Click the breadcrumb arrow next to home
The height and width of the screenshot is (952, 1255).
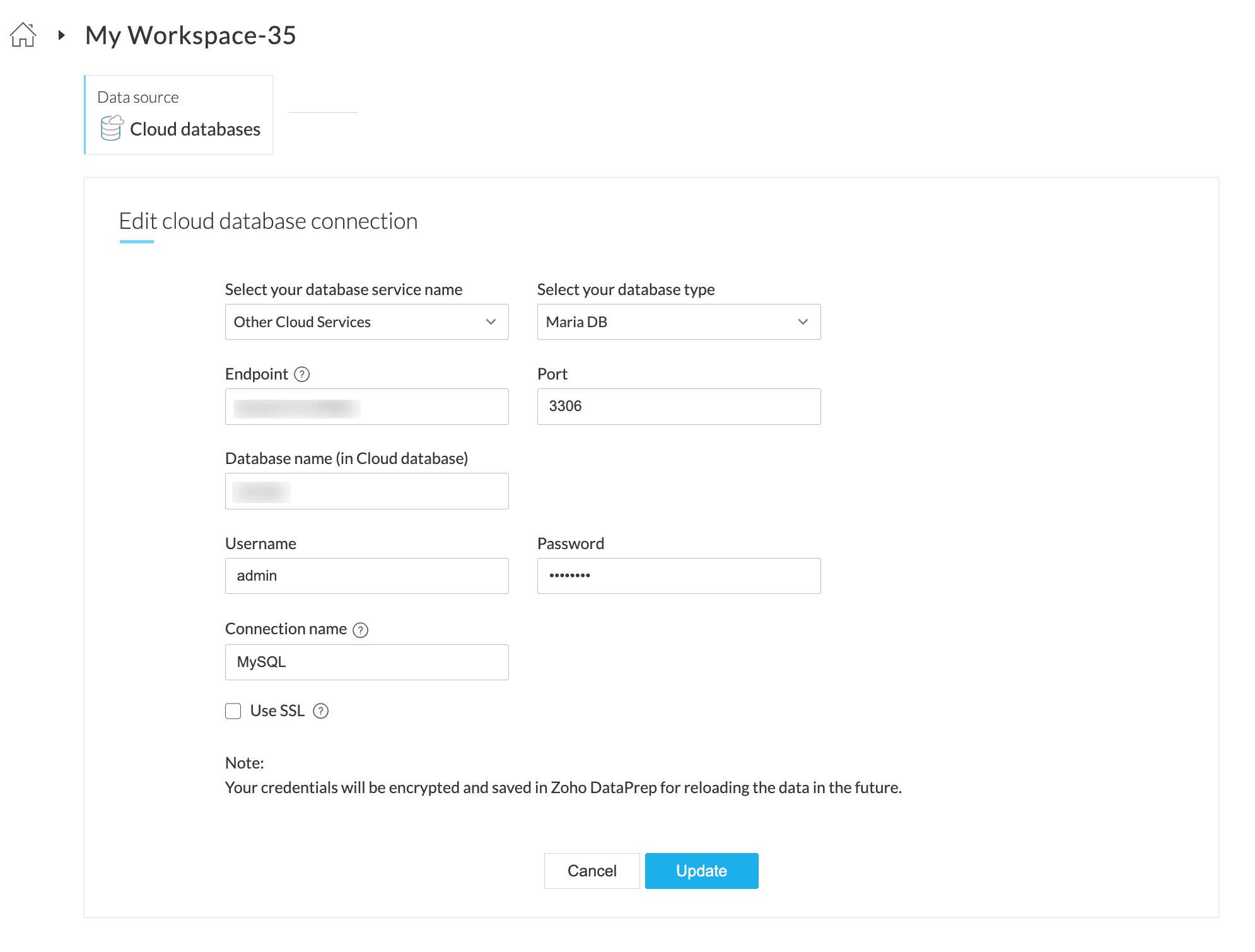61,35
